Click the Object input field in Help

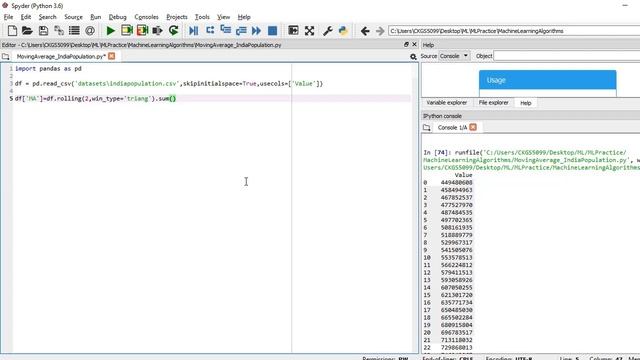[x=567, y=56]
